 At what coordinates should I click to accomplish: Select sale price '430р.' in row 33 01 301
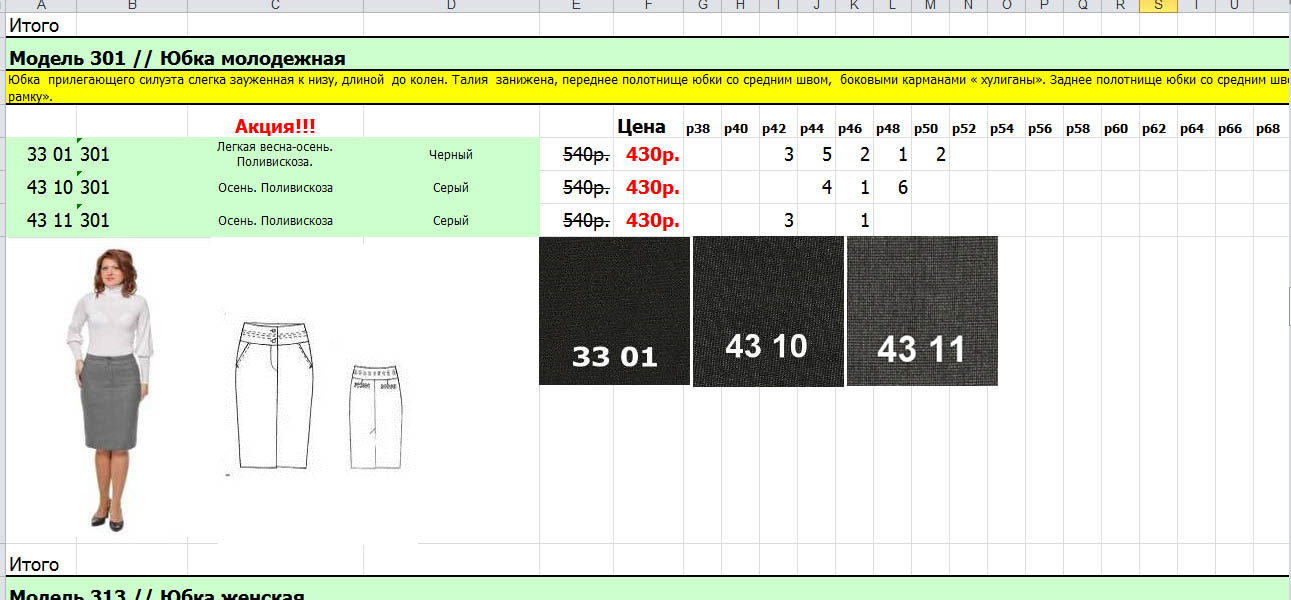tap(653, 155)
